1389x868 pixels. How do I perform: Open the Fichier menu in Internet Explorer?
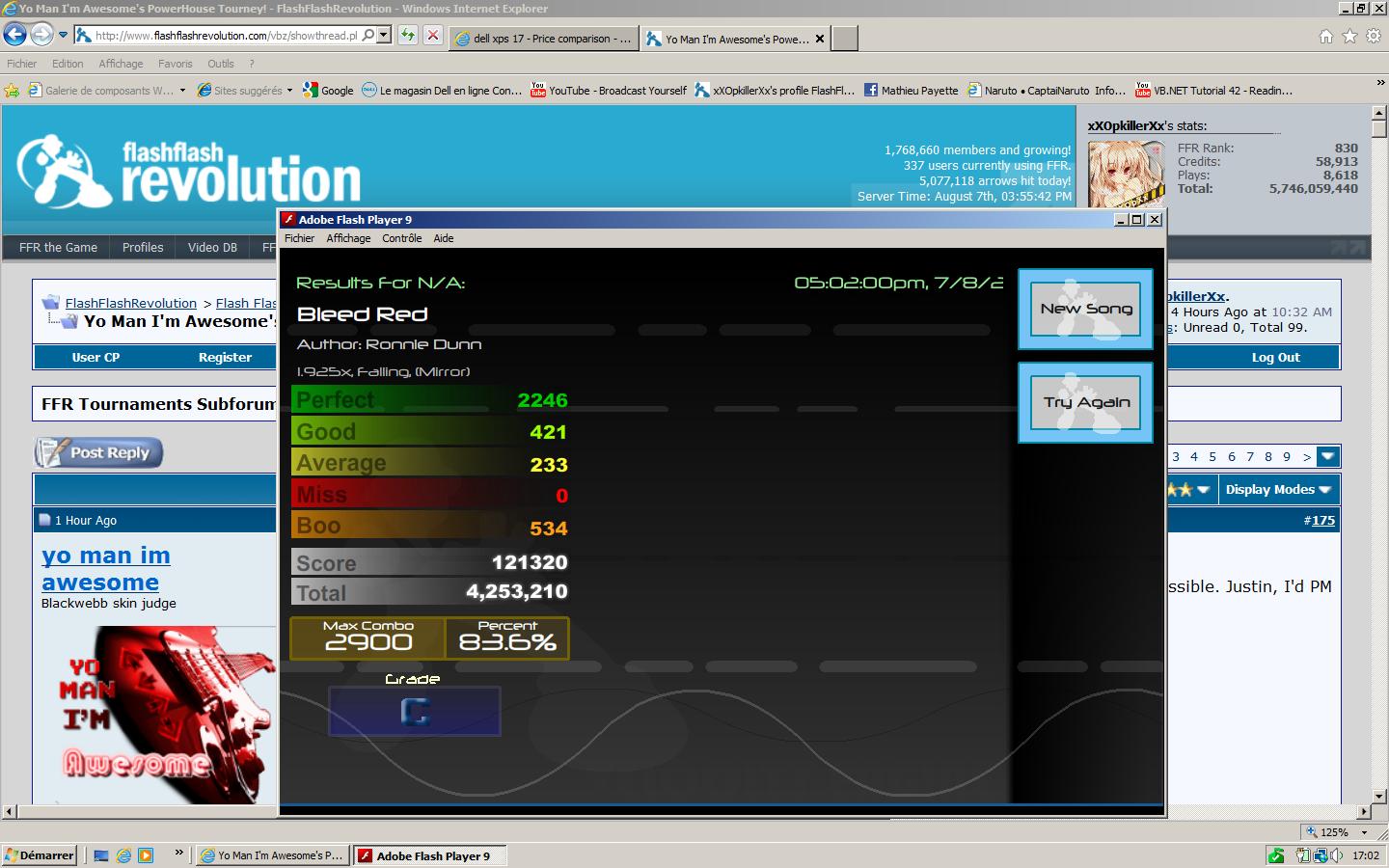(21, 64)
